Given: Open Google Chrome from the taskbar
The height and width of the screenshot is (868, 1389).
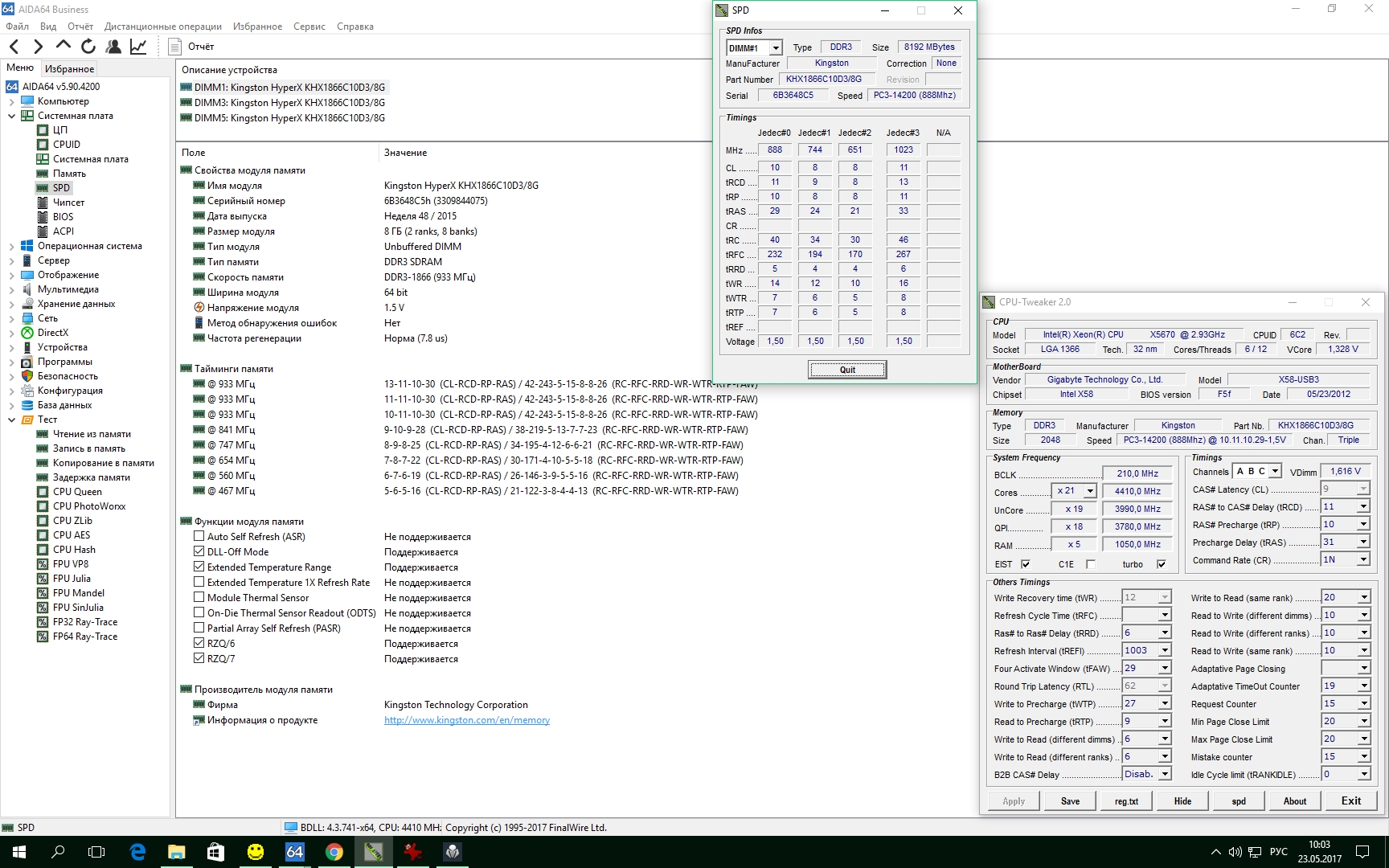Looking at the screenshot, I should coord(334,852).
